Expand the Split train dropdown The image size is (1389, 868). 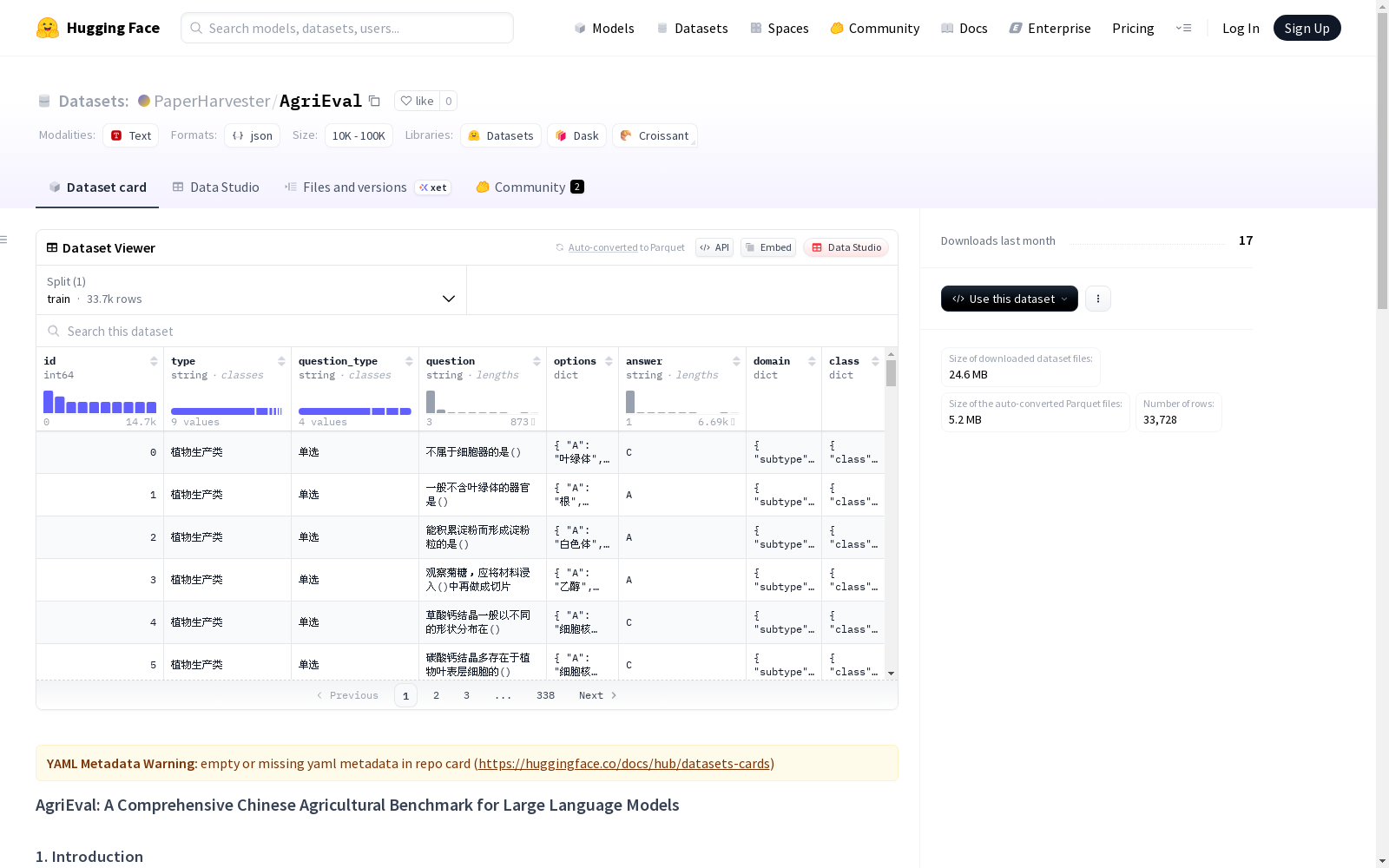251,290
